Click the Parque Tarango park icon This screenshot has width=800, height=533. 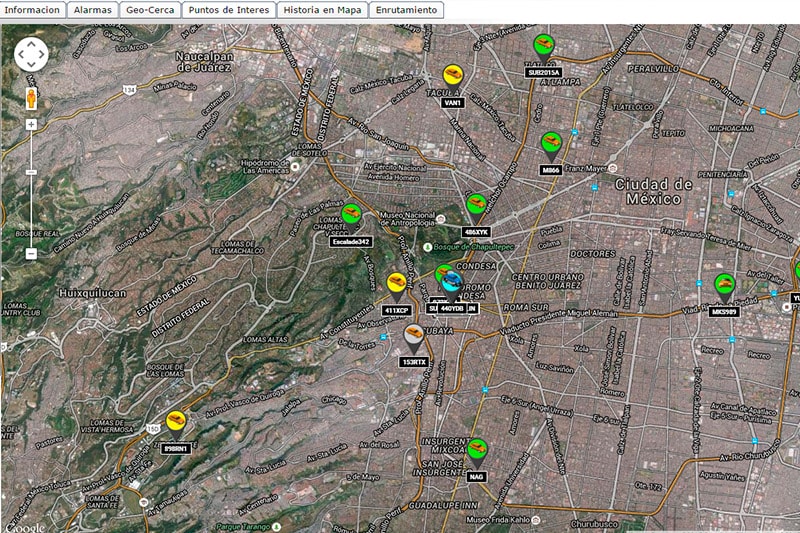coord(276,526)
